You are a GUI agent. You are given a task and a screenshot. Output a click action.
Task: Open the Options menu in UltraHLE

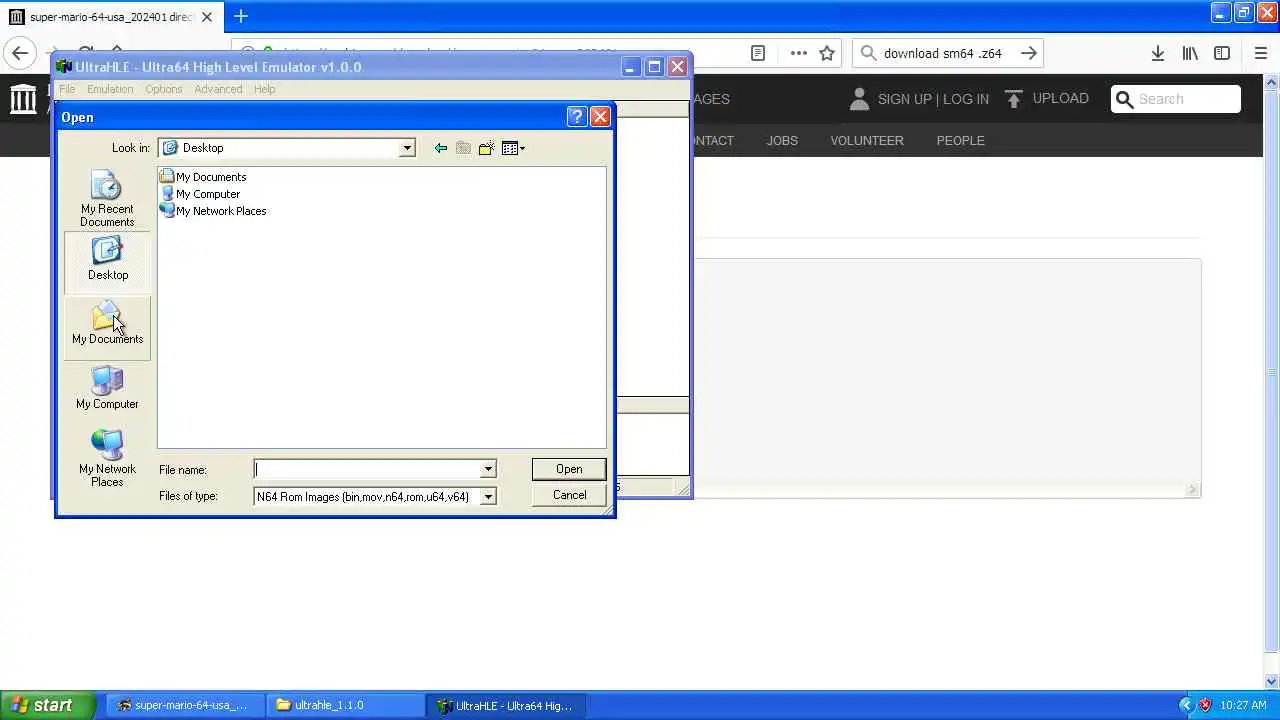tap(163, 89)
